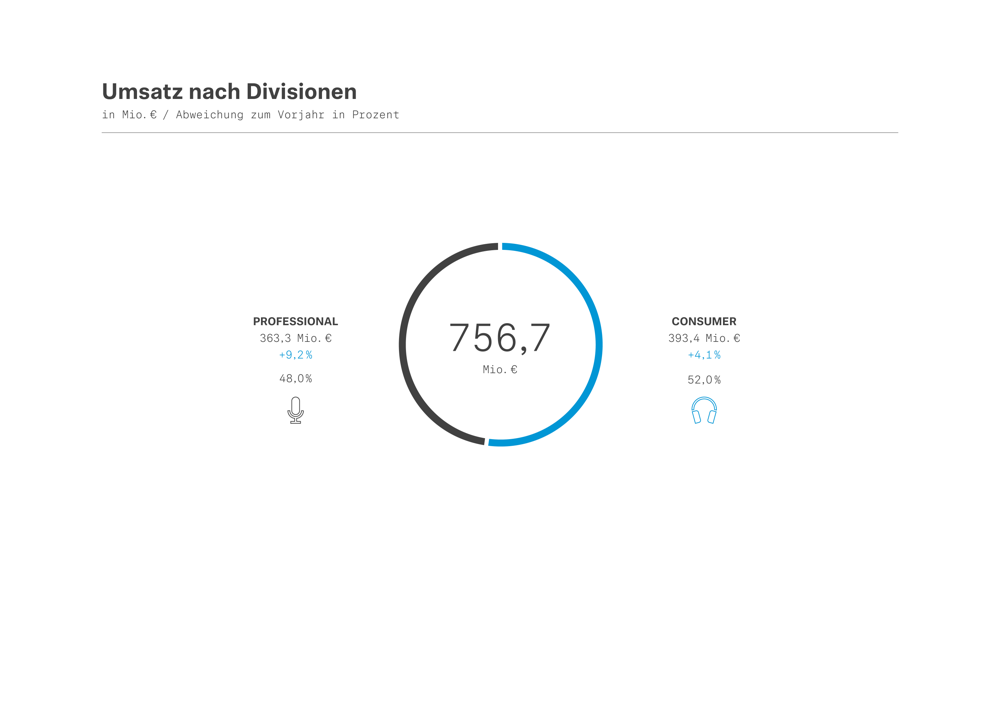Click the Mio. € unit label inside donut
This screenshot has height=708, width=1000.
500,370
